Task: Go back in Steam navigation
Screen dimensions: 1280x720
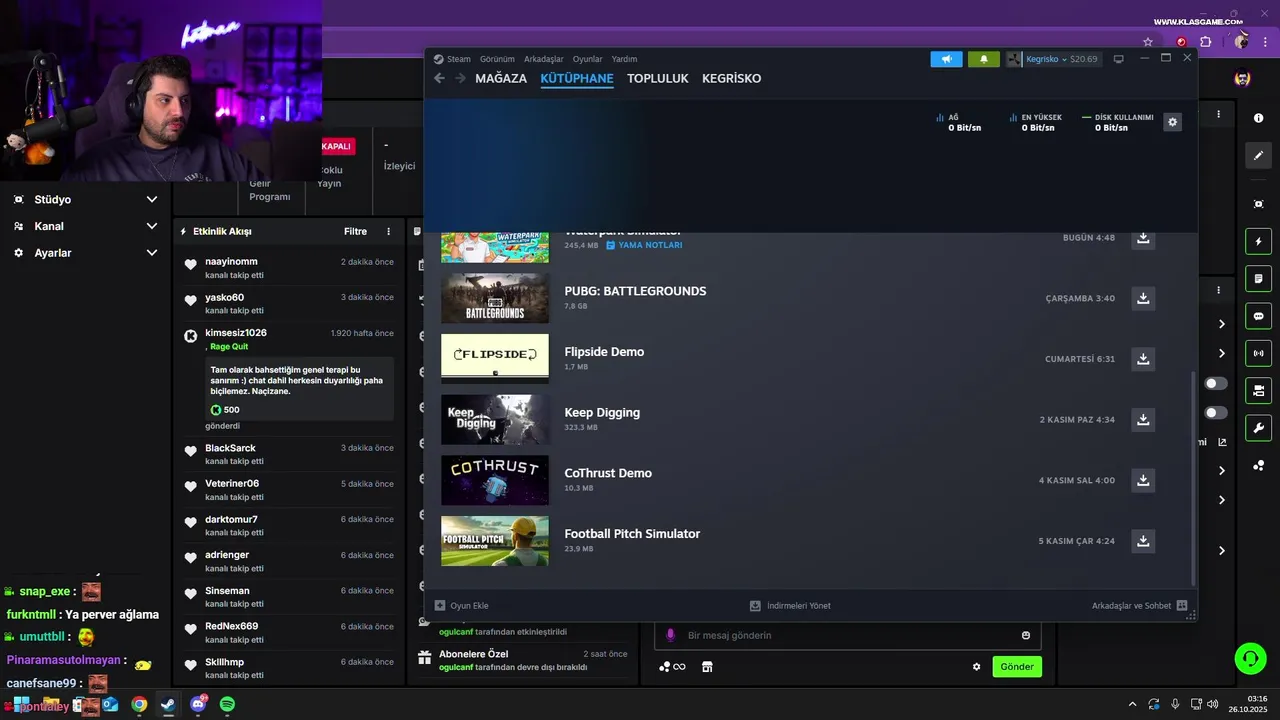Action: coord(439,78)
